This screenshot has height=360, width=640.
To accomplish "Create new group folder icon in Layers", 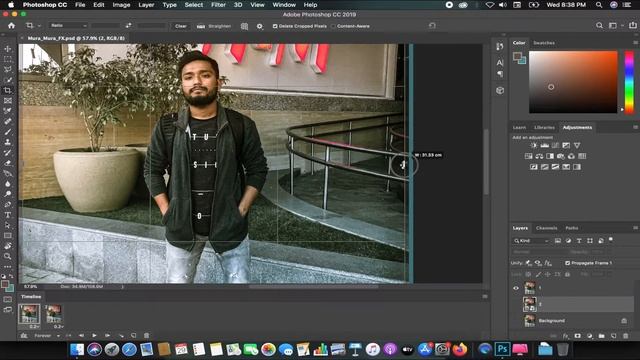I will tap(602, 336).
